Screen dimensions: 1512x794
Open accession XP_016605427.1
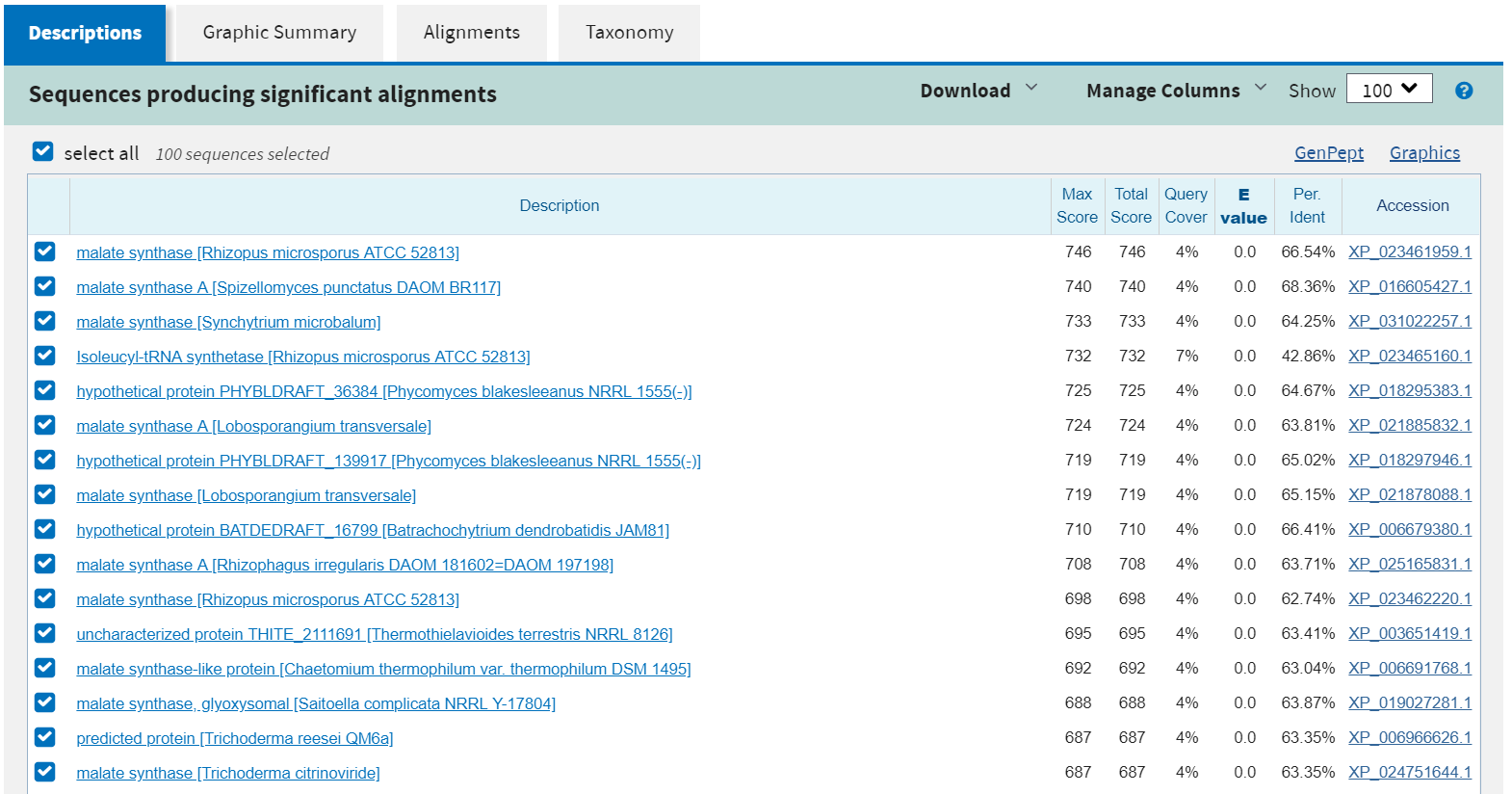1410,286
